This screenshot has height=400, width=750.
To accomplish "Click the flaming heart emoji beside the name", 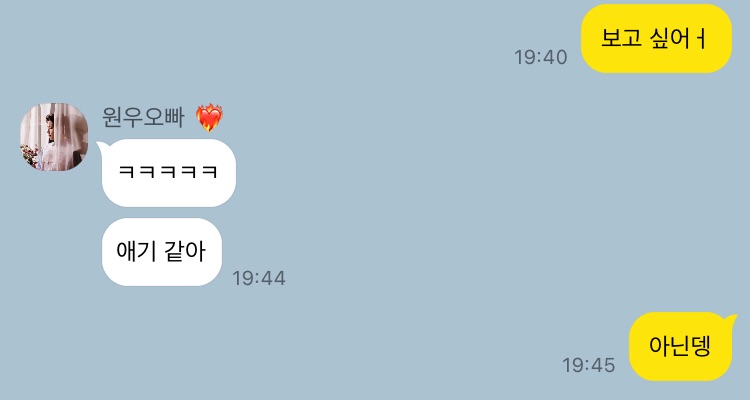I will (210, 118).
